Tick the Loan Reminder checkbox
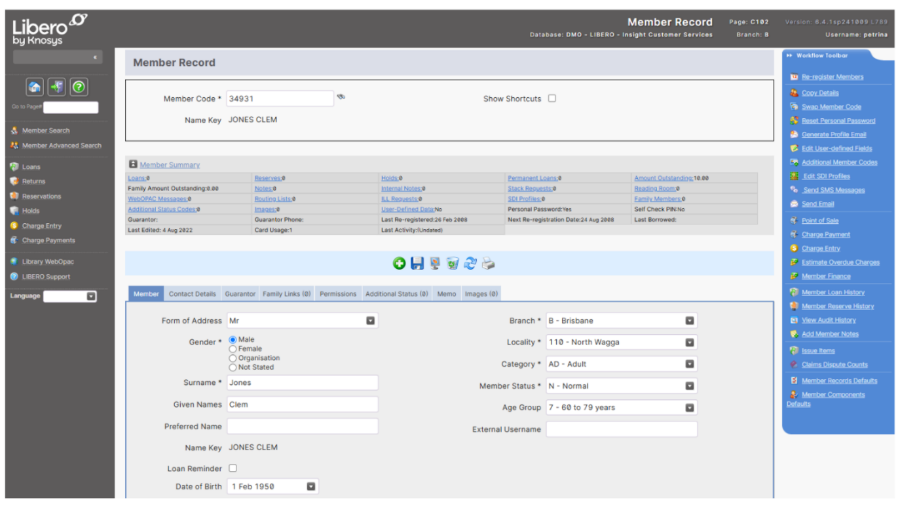Viewport: 901px width, 505px height. point(233,468)
